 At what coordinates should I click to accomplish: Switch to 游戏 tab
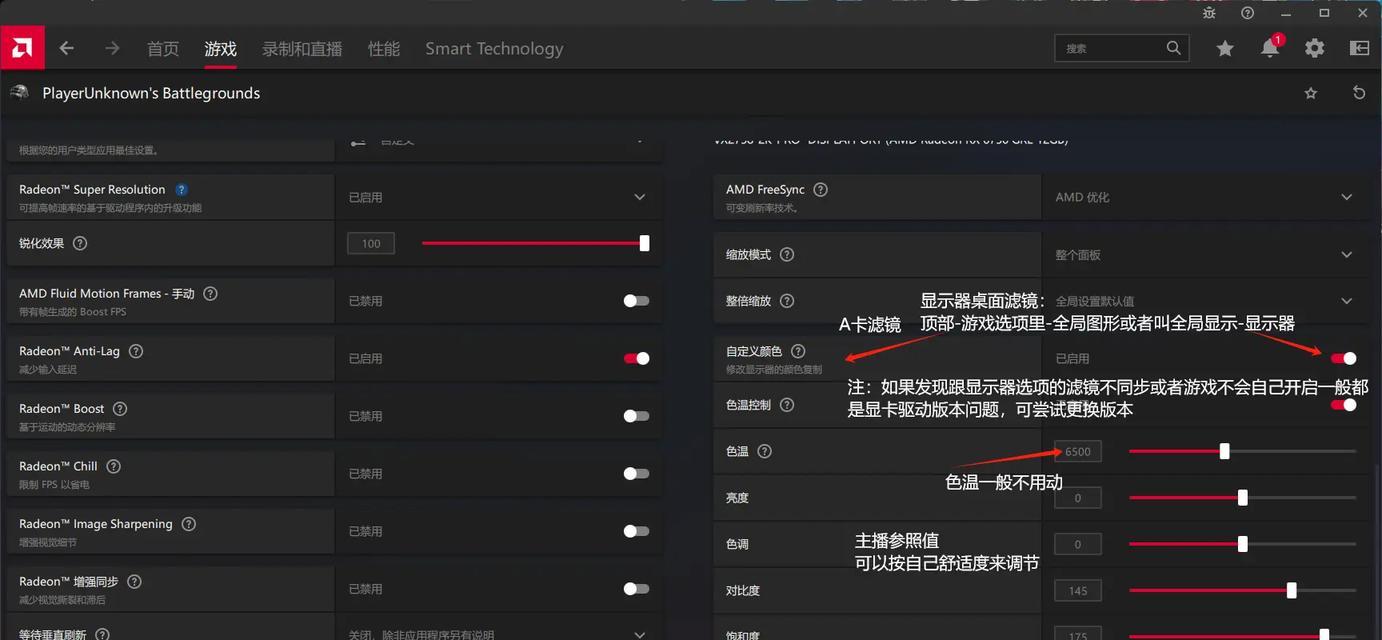coord(220,48)
